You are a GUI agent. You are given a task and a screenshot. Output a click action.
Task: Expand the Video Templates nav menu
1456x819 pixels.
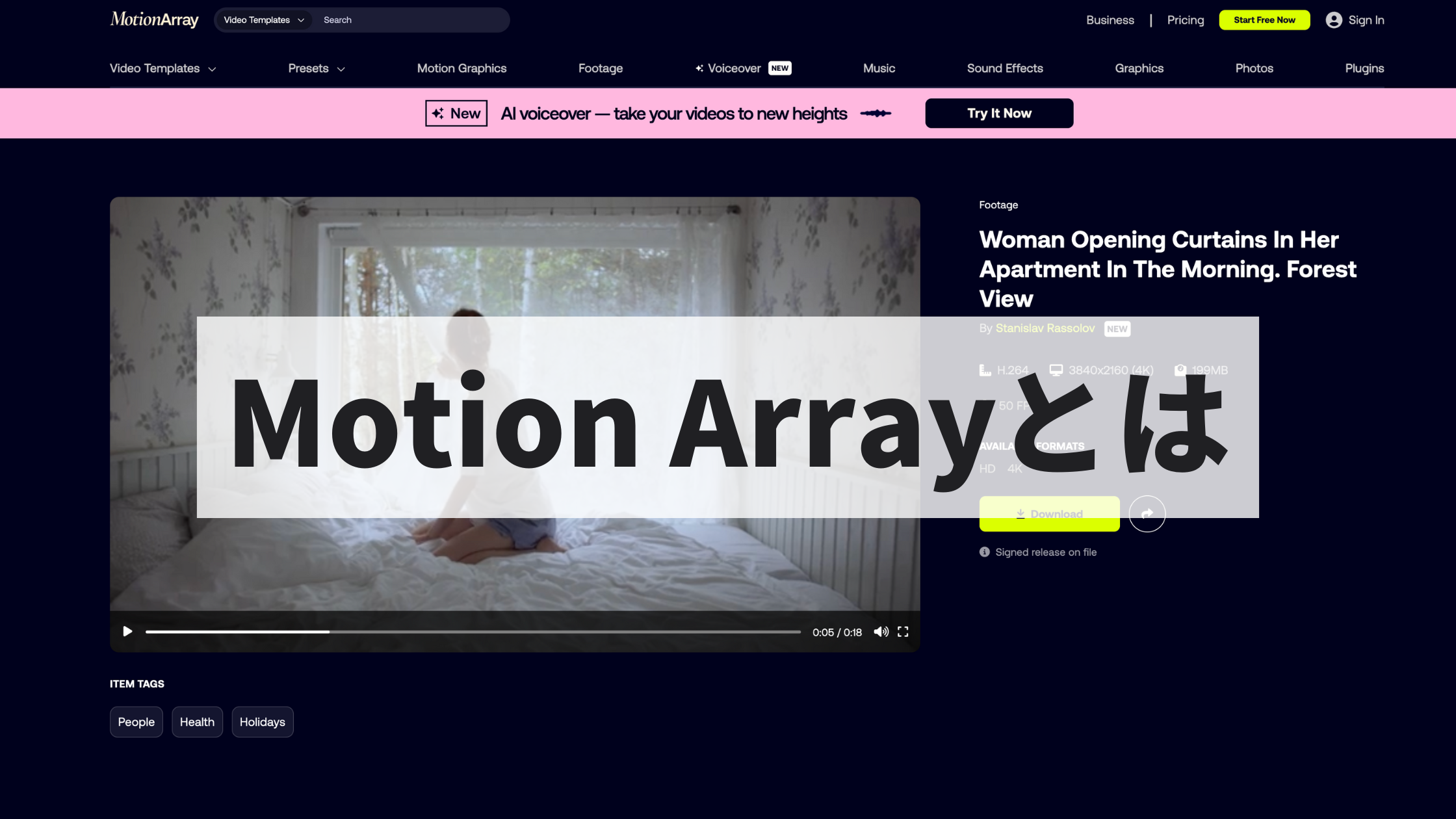(x=162, y=68)
